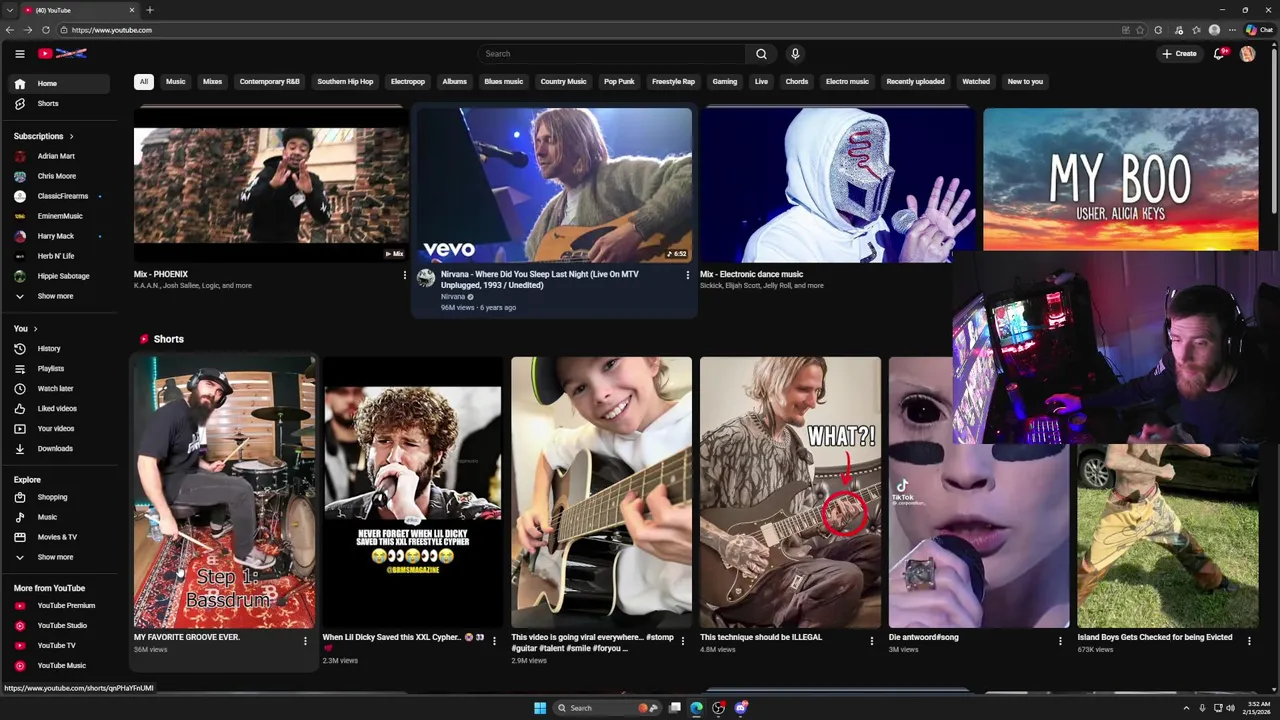Image resolution: width=1280 pixels, height=720 pixels.
Task: Open the YouTube account avatar menu
Action: (x=1247, y=54)
